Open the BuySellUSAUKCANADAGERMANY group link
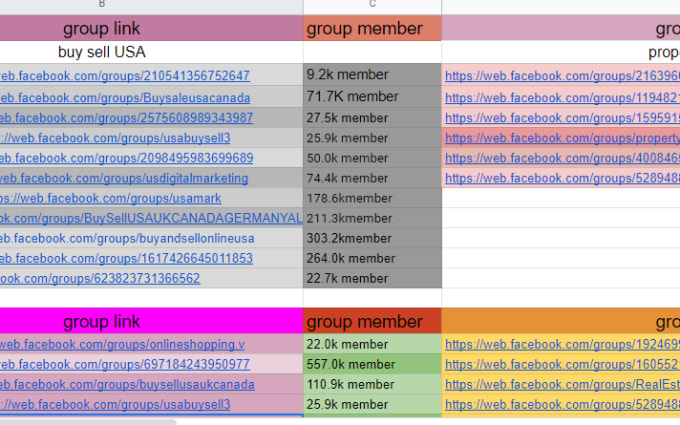 click(151, 218)
